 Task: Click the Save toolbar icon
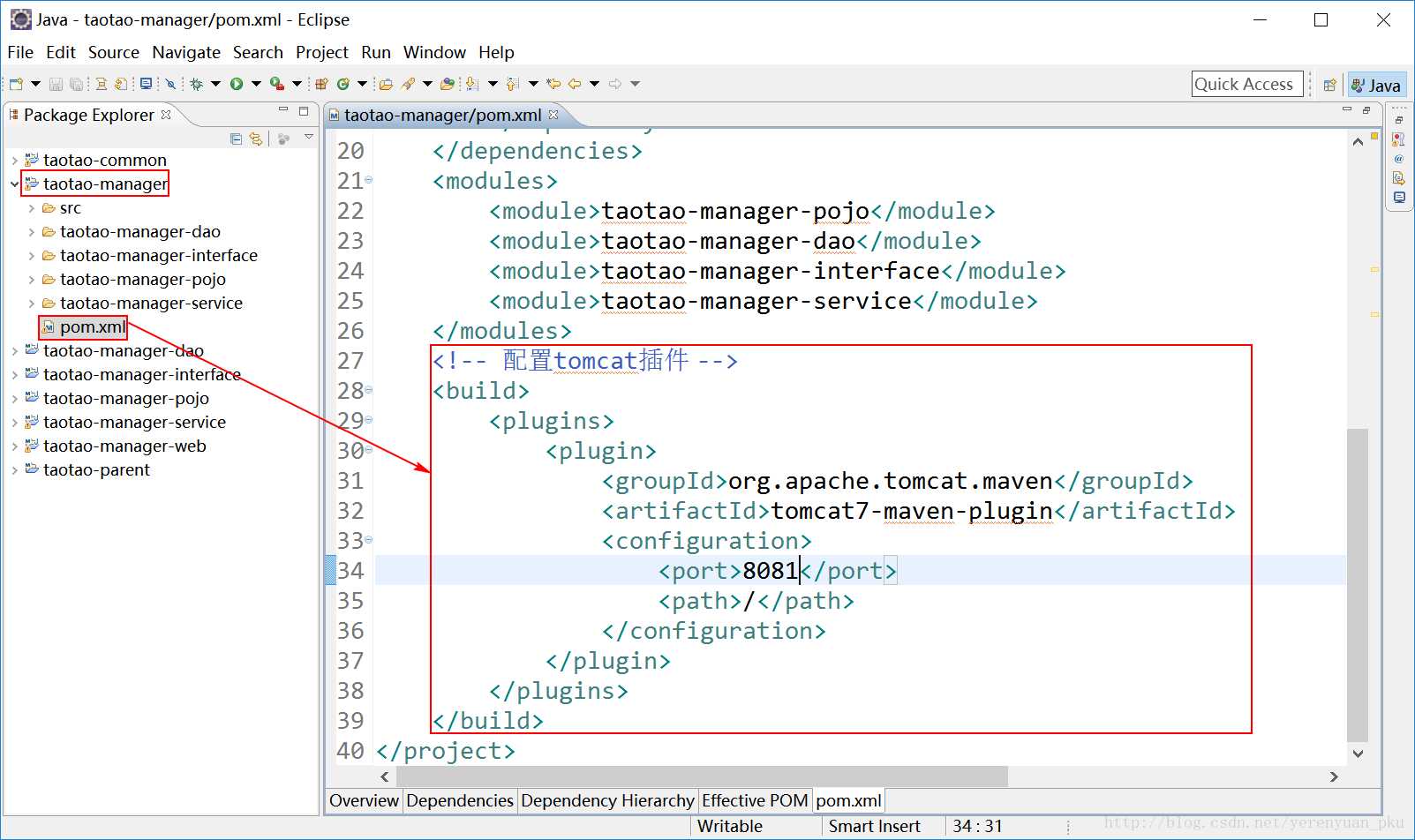pyautogui.click(x=56, y=84)
